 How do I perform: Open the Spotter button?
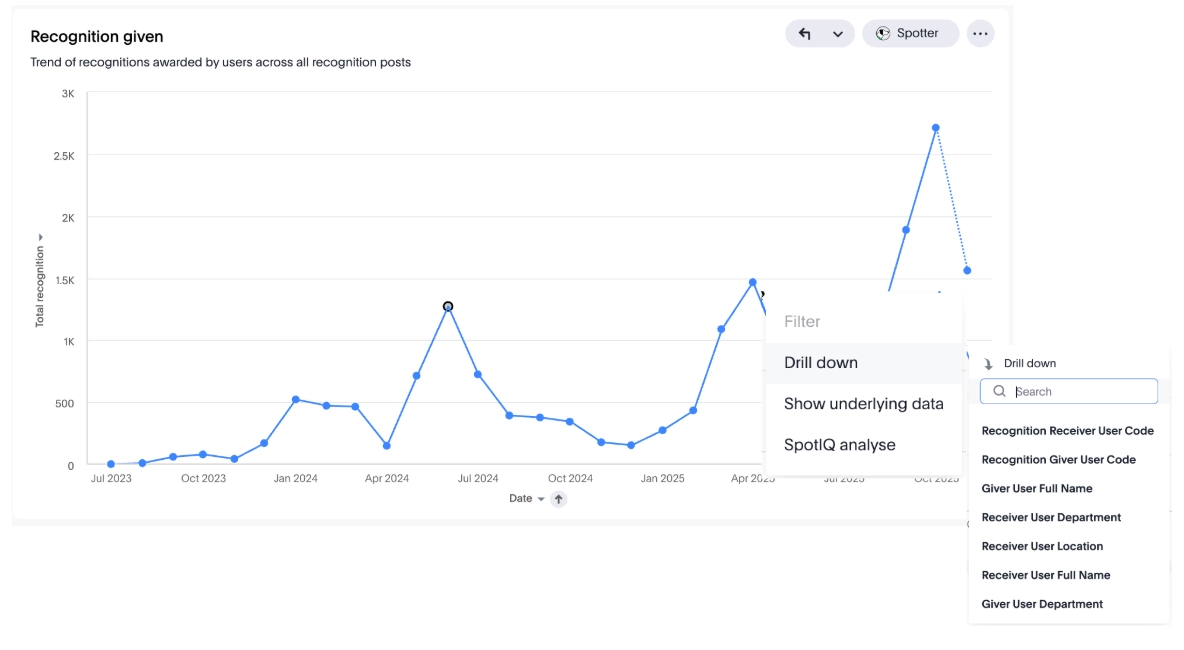[x=910, y=33]
